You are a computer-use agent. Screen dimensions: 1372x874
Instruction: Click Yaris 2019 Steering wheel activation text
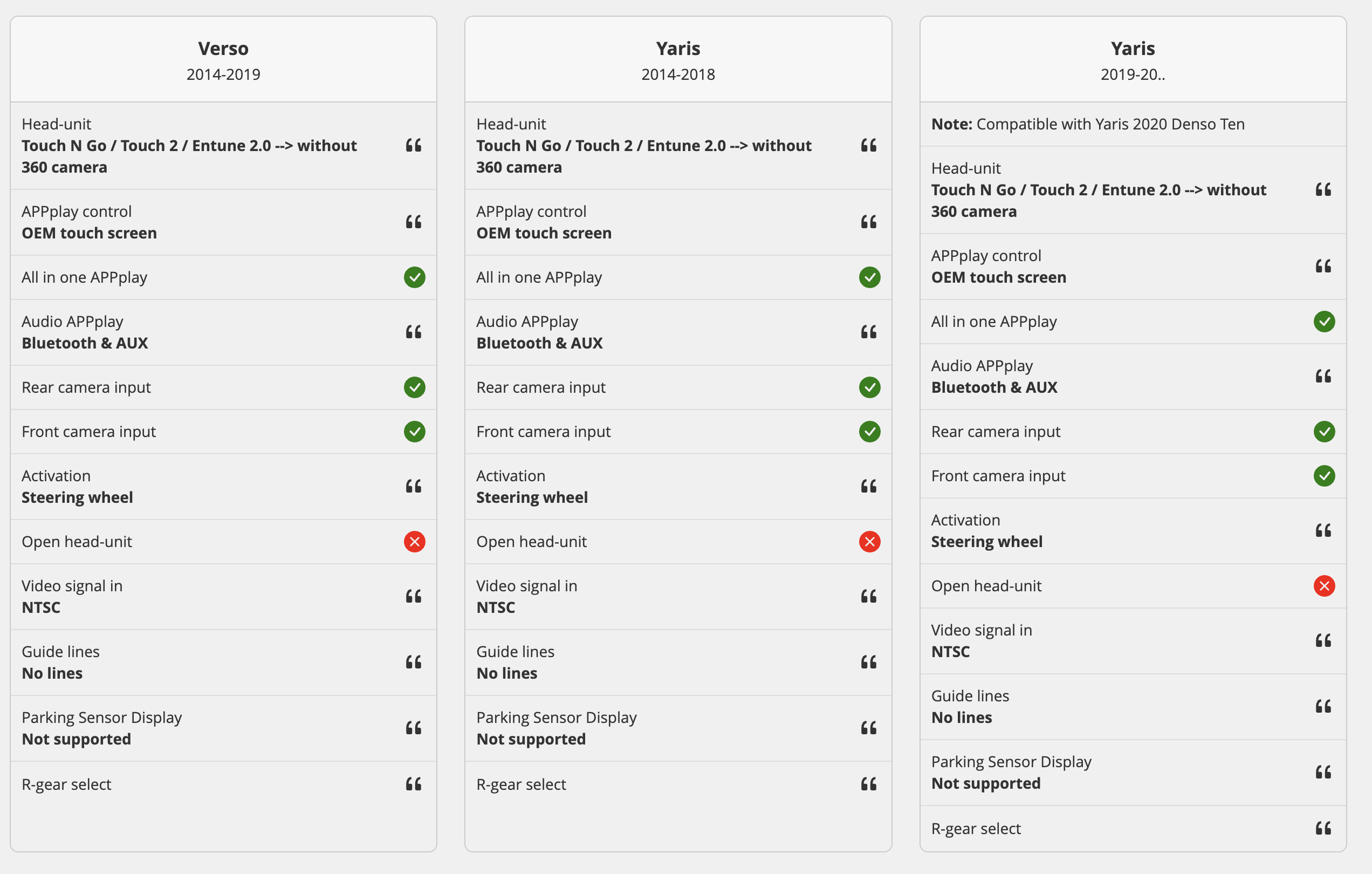pyautogui.click(x=987, y=542)
